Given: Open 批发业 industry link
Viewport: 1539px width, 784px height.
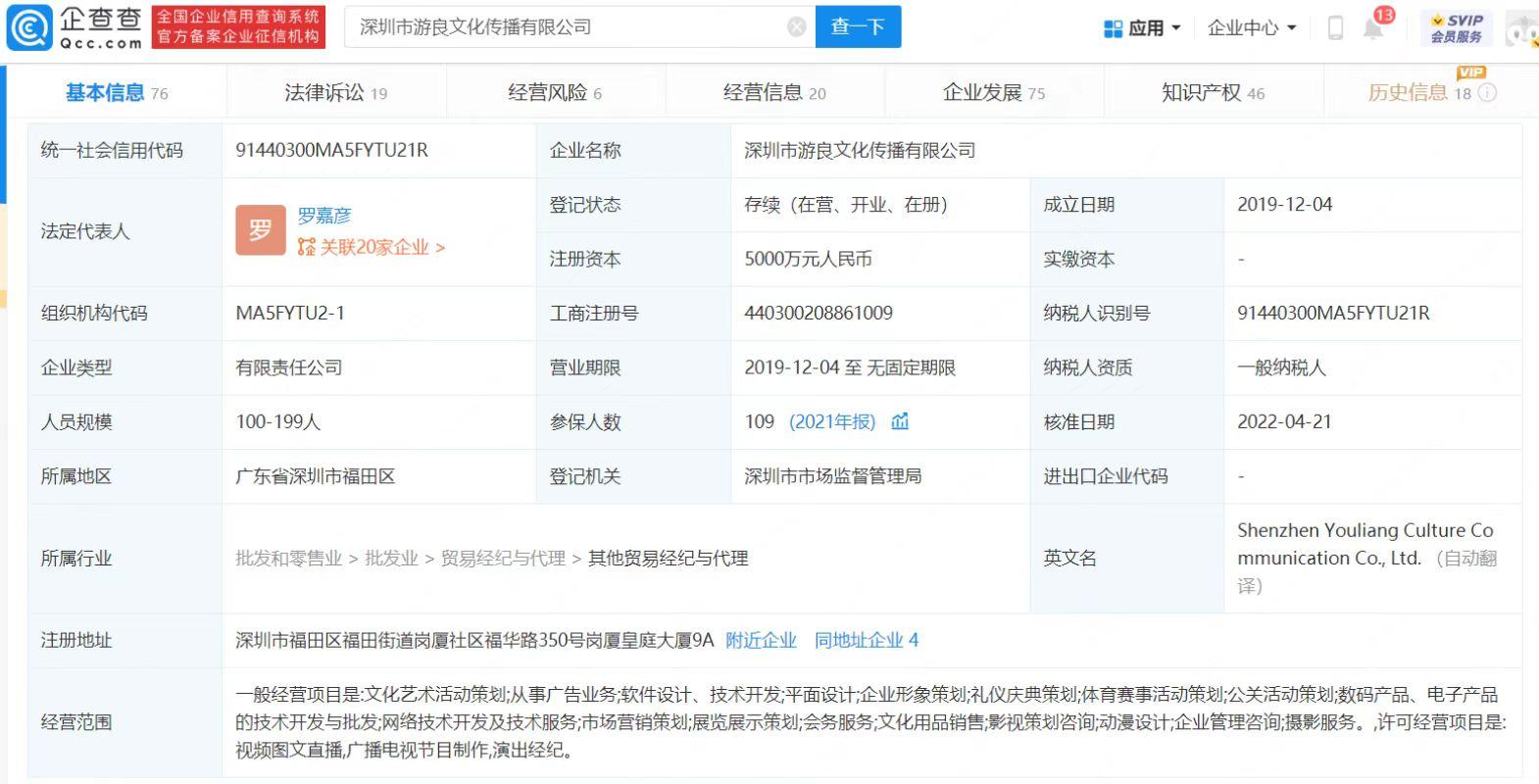Looking at the screenshot, I should point(391,559).
